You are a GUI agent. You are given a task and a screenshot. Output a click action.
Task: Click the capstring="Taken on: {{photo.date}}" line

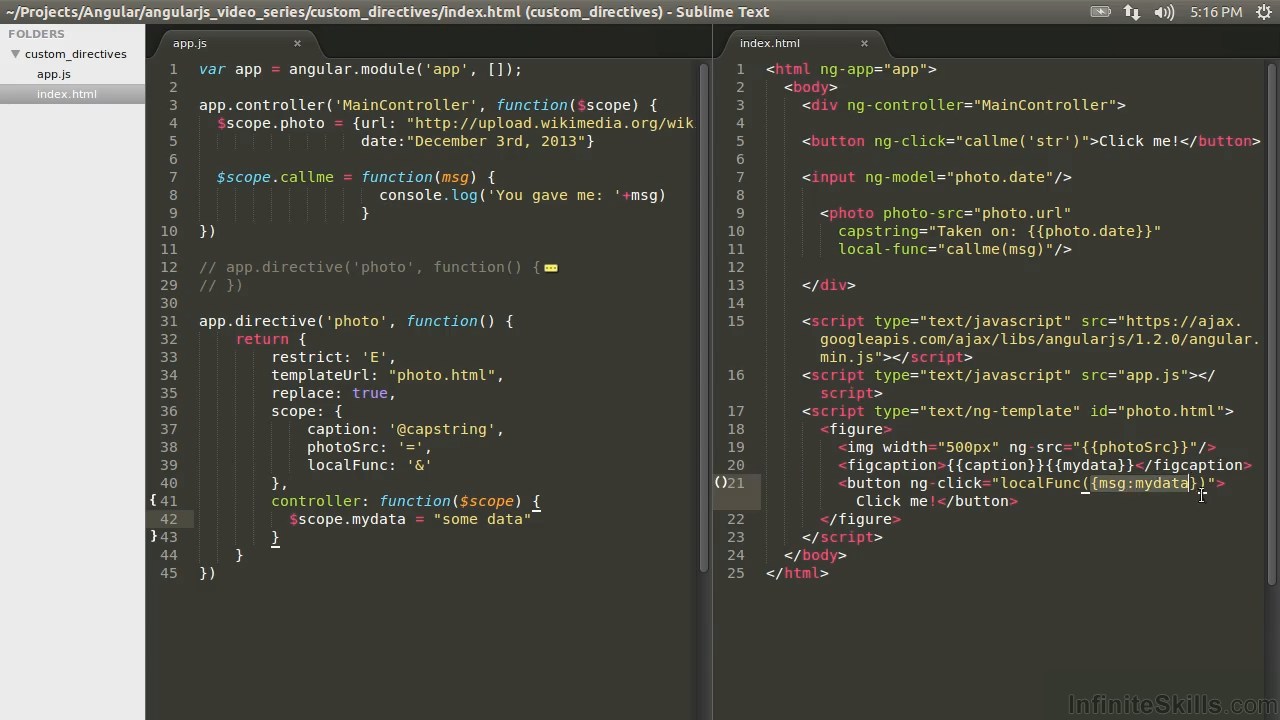999,231
